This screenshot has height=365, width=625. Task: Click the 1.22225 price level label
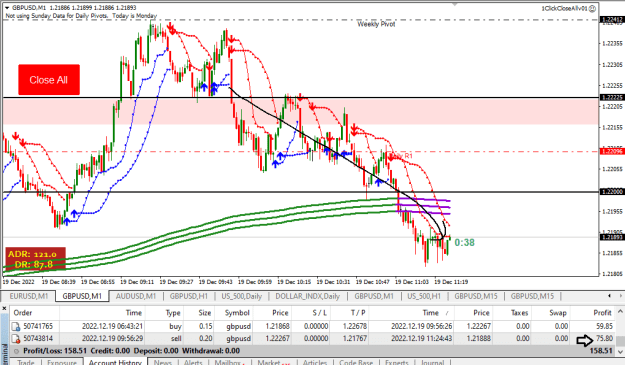612,98
